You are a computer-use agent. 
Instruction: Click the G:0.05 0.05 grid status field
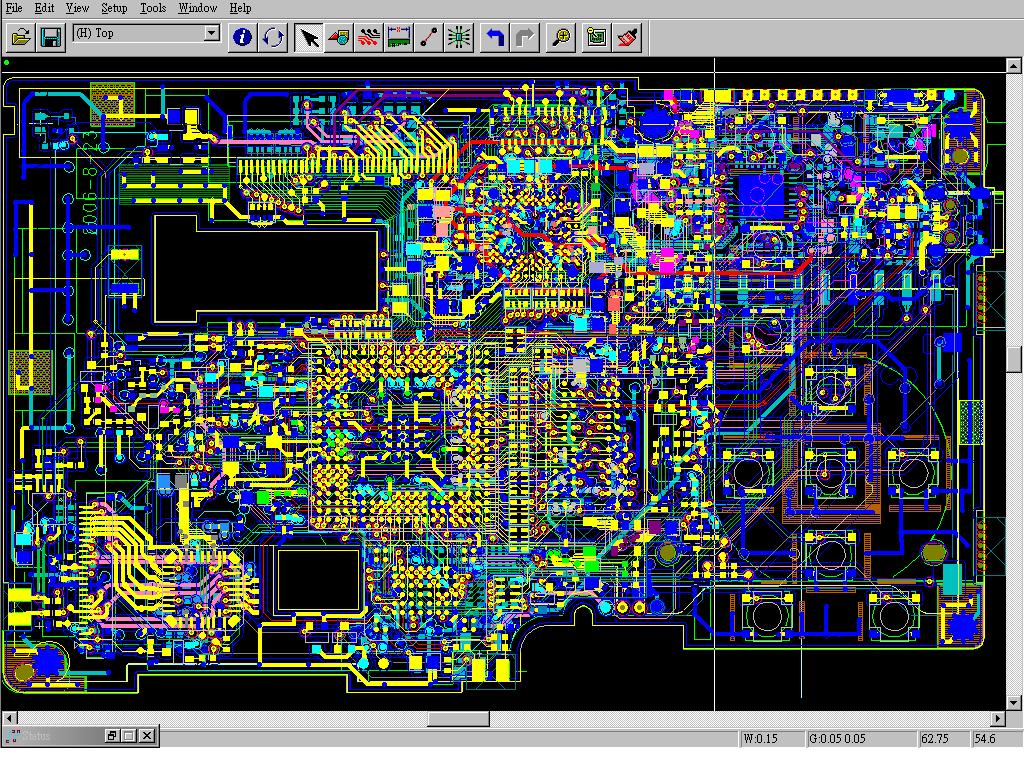tap(861, 739)
